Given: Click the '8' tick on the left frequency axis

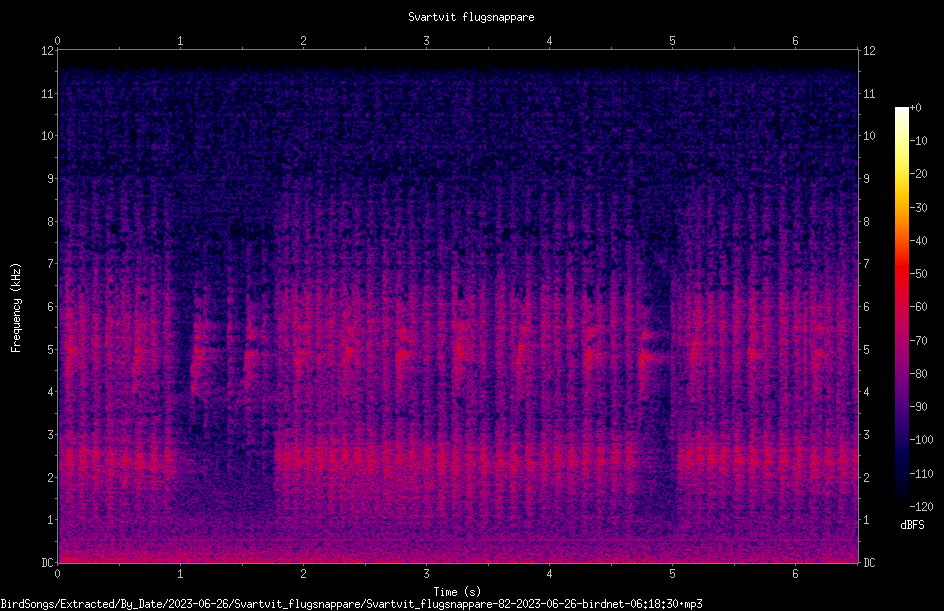Looking at the screenshot, I should pyautogui.click(x=51, y=222).
